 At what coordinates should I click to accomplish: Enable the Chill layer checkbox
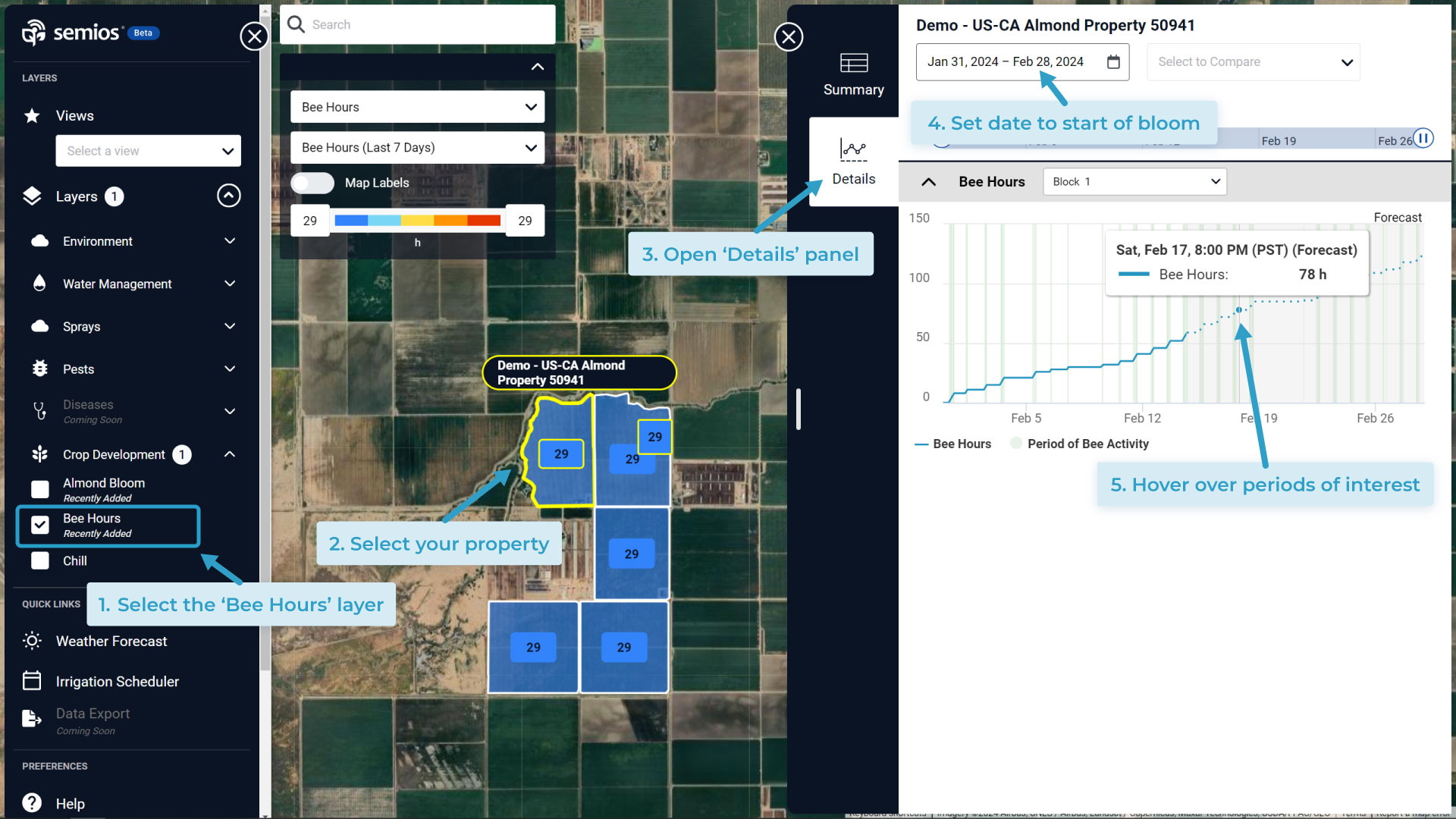click(40, 560)
